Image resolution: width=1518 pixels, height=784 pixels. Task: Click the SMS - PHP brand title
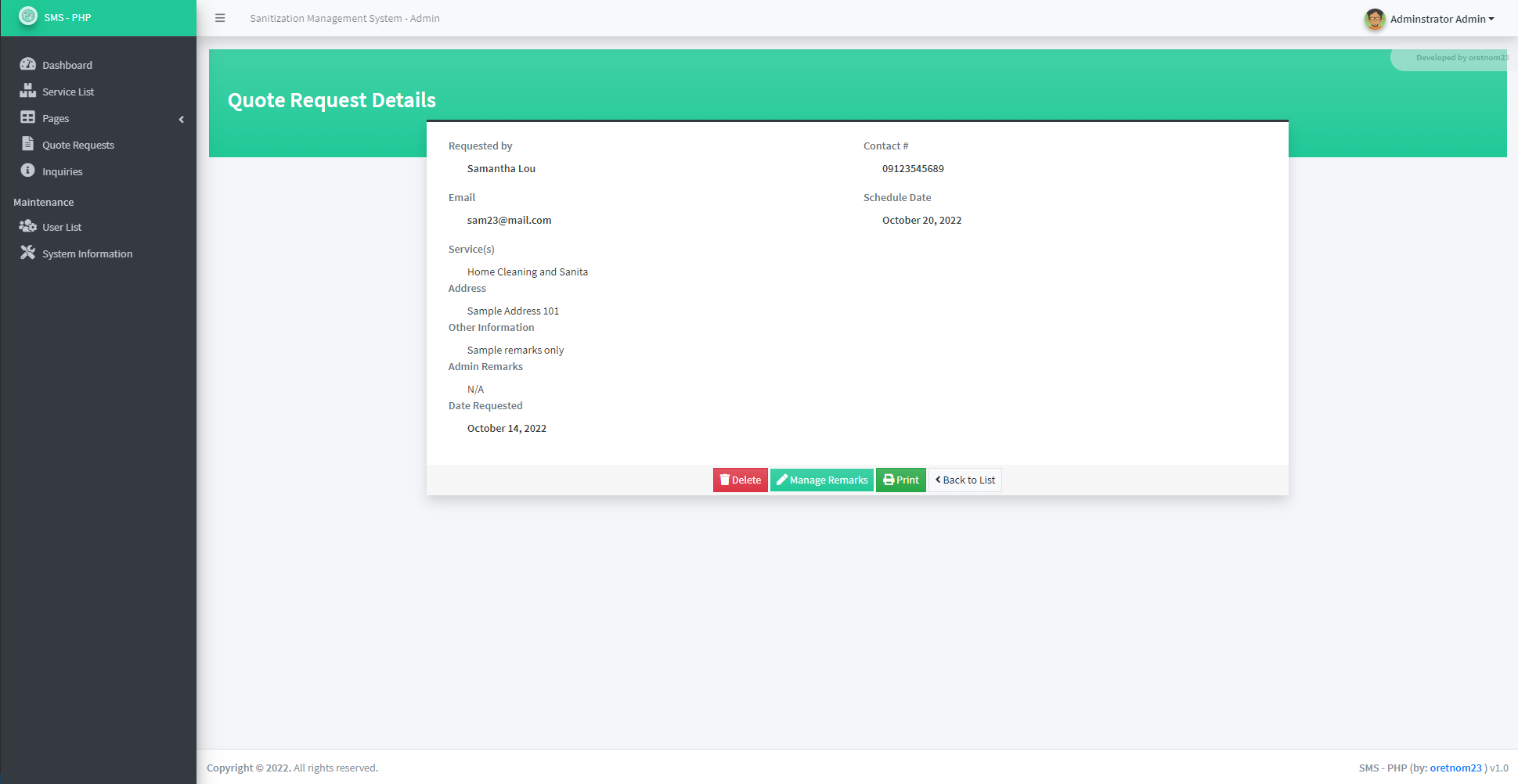tap(67, 17)
